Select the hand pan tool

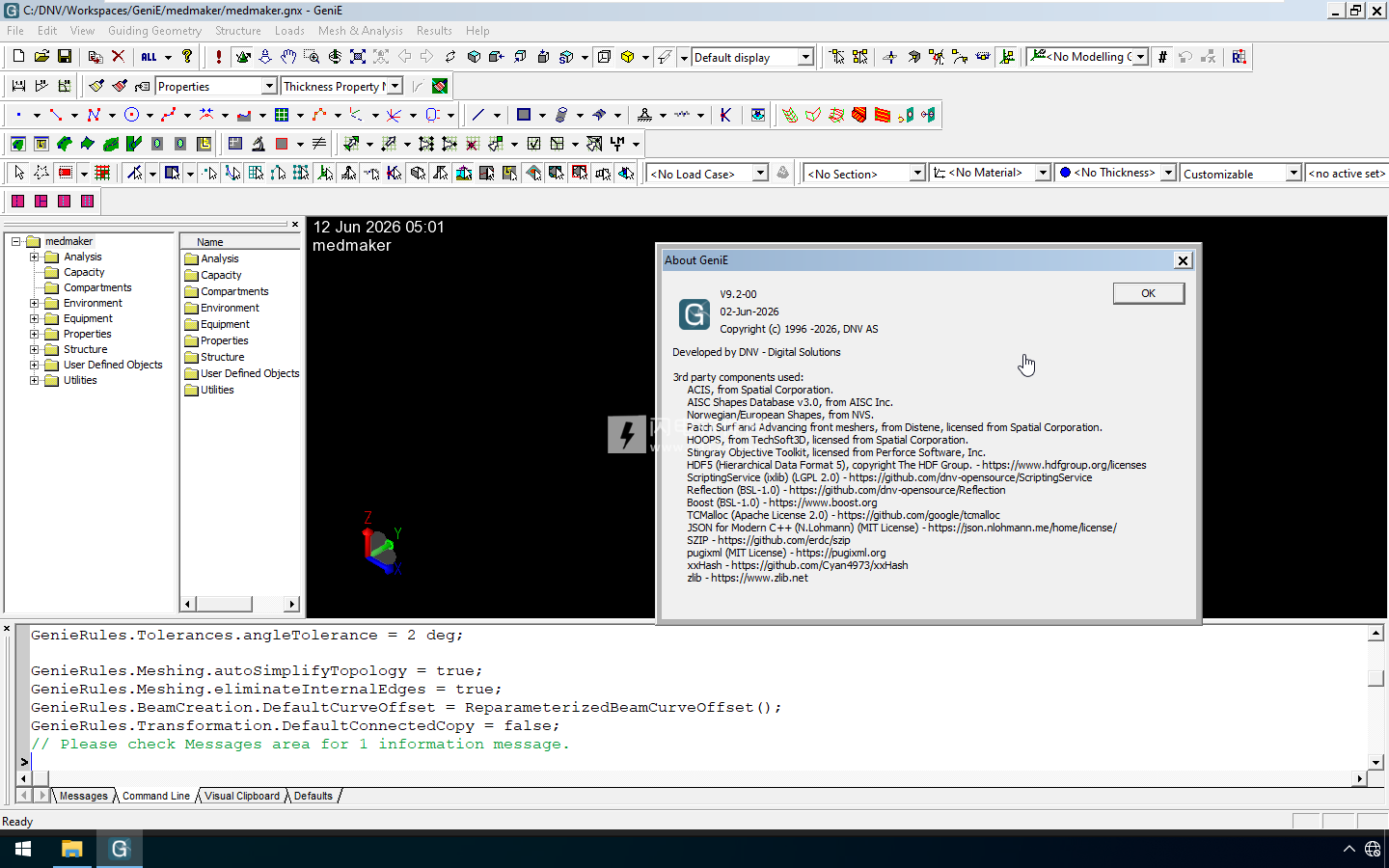click(288, 57)
